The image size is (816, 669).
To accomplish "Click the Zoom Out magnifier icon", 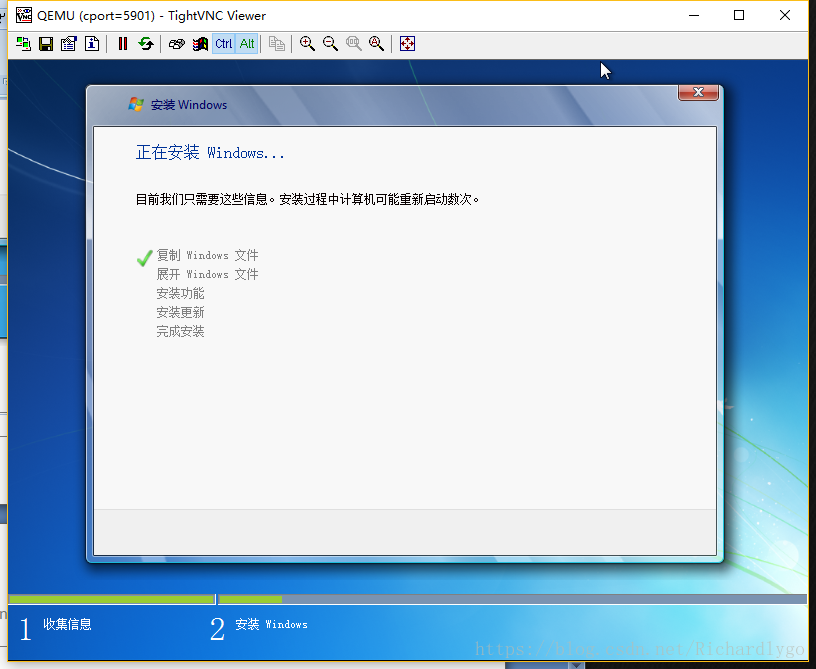I will pos(330,44).
